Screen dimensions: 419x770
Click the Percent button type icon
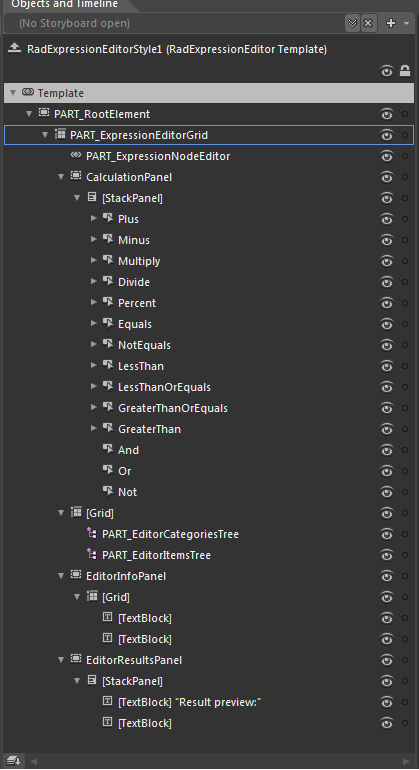[x=108, y=302]
